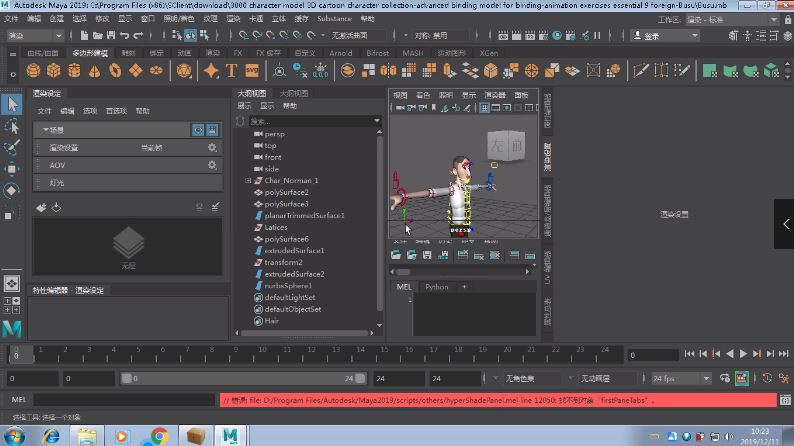
Task: Open the Substance menu in menu bar
Action: [x=334, y=19]
